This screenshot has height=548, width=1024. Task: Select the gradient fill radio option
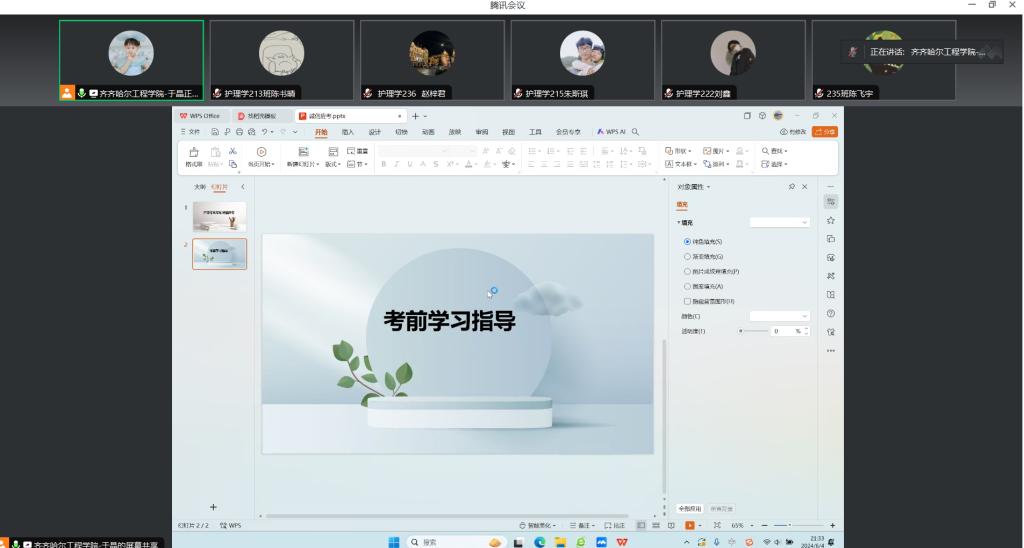click(687, 257)
